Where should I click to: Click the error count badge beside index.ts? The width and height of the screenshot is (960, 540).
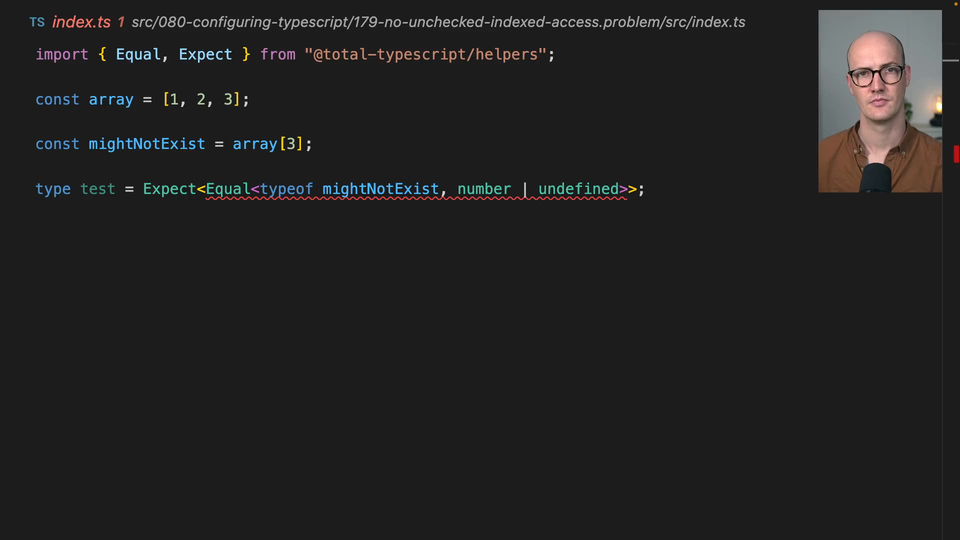121,22
